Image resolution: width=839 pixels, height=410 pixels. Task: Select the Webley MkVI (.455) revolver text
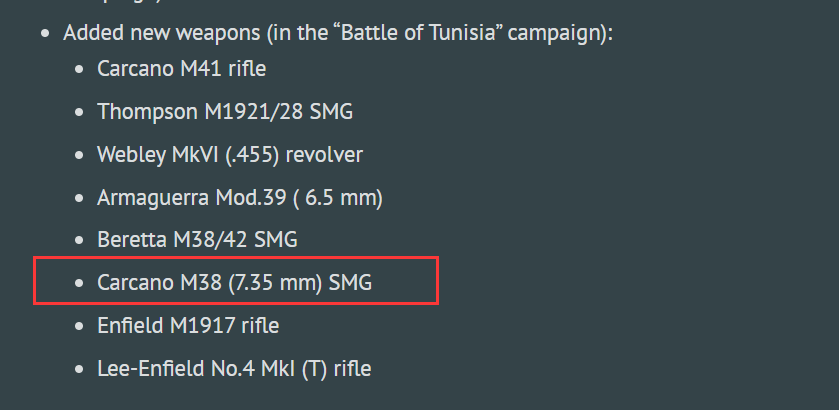230,155
